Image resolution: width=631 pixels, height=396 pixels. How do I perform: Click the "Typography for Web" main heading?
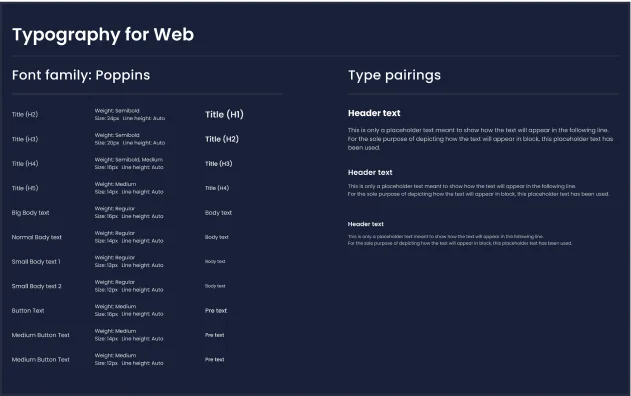103,35
